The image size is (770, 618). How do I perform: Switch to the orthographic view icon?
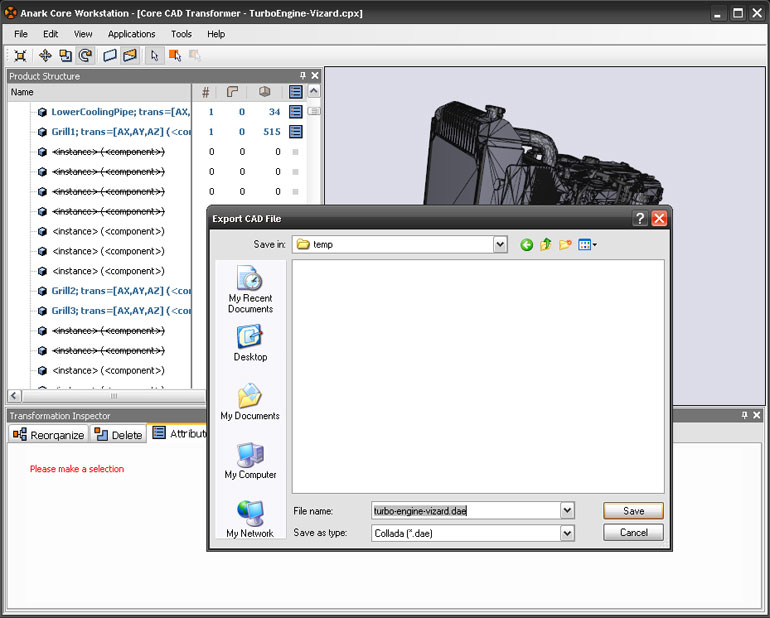110,56
